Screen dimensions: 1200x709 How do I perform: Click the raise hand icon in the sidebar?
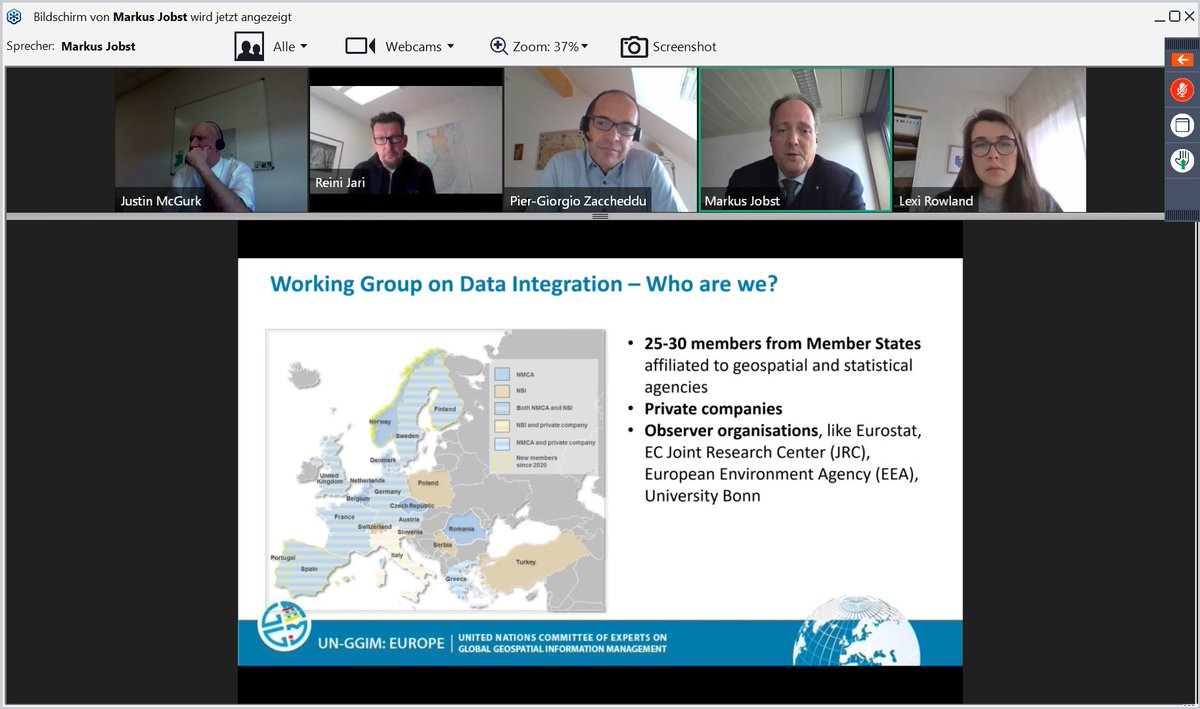click(x=1182, y=160)
